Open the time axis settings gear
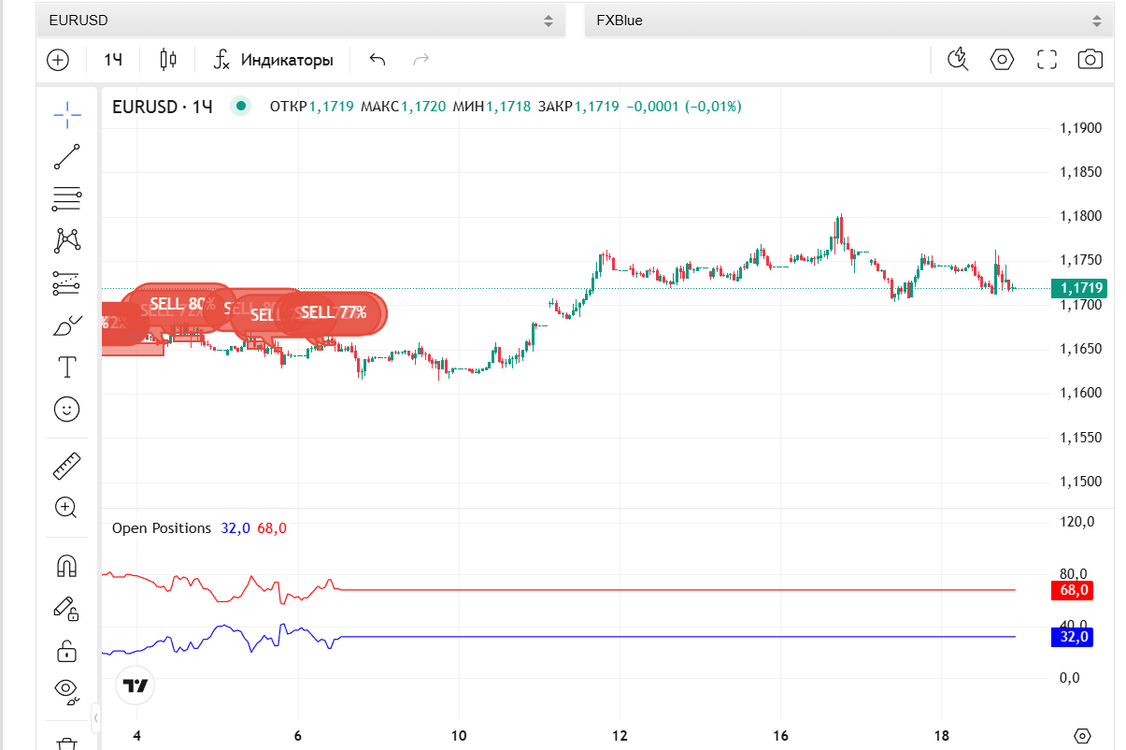 1082,736
